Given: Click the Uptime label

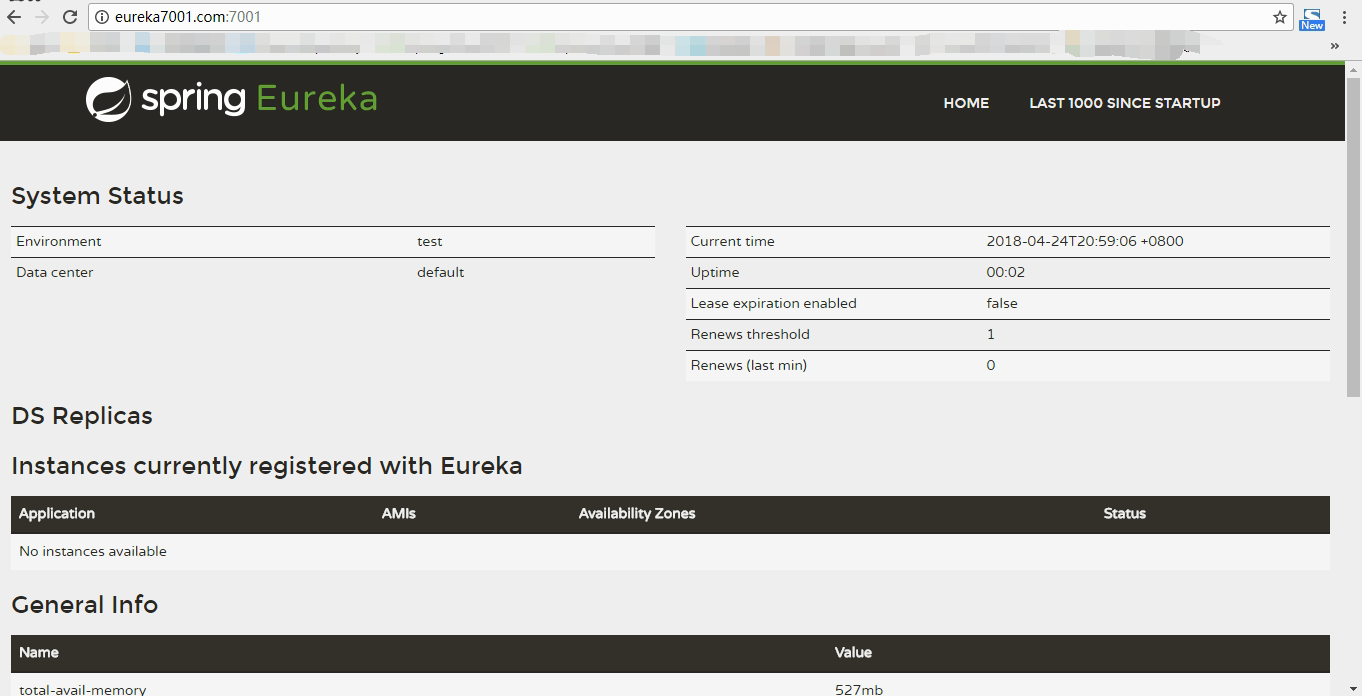Looking at the screenshot, I should 715,272.
